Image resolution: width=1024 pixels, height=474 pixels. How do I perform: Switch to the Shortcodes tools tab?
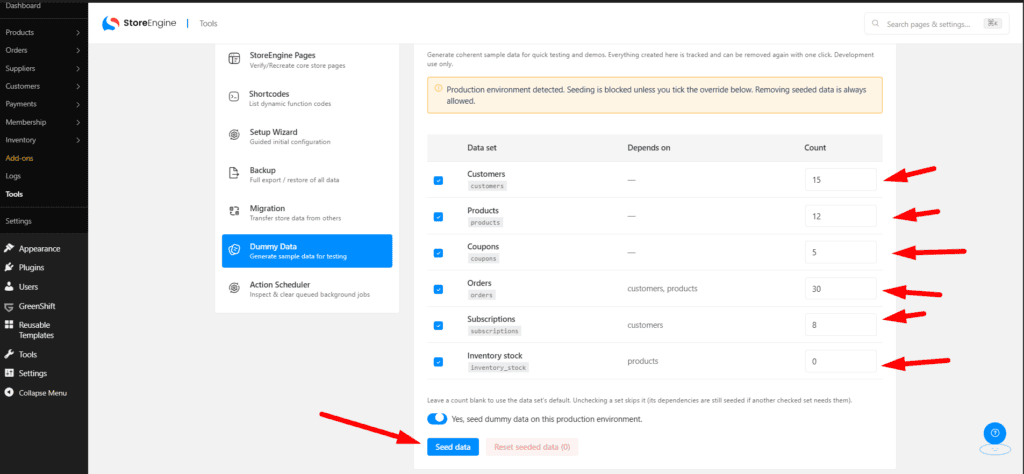tap(307, 97)
